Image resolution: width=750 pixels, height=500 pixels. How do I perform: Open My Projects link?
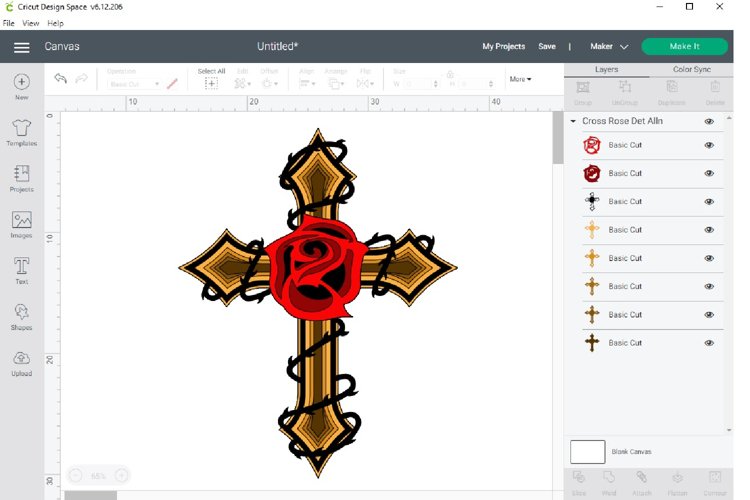(x=503, y=47)
